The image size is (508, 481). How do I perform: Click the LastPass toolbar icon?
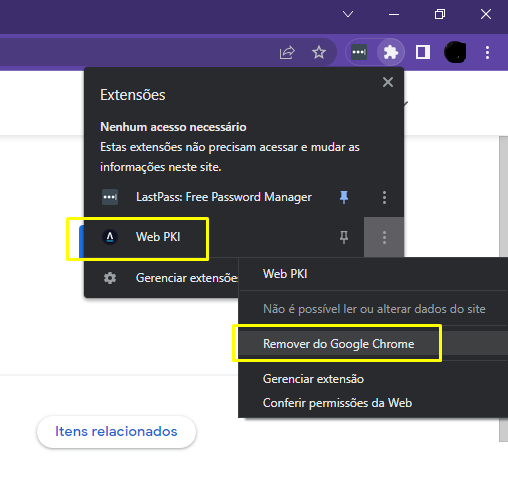[359, 52]
